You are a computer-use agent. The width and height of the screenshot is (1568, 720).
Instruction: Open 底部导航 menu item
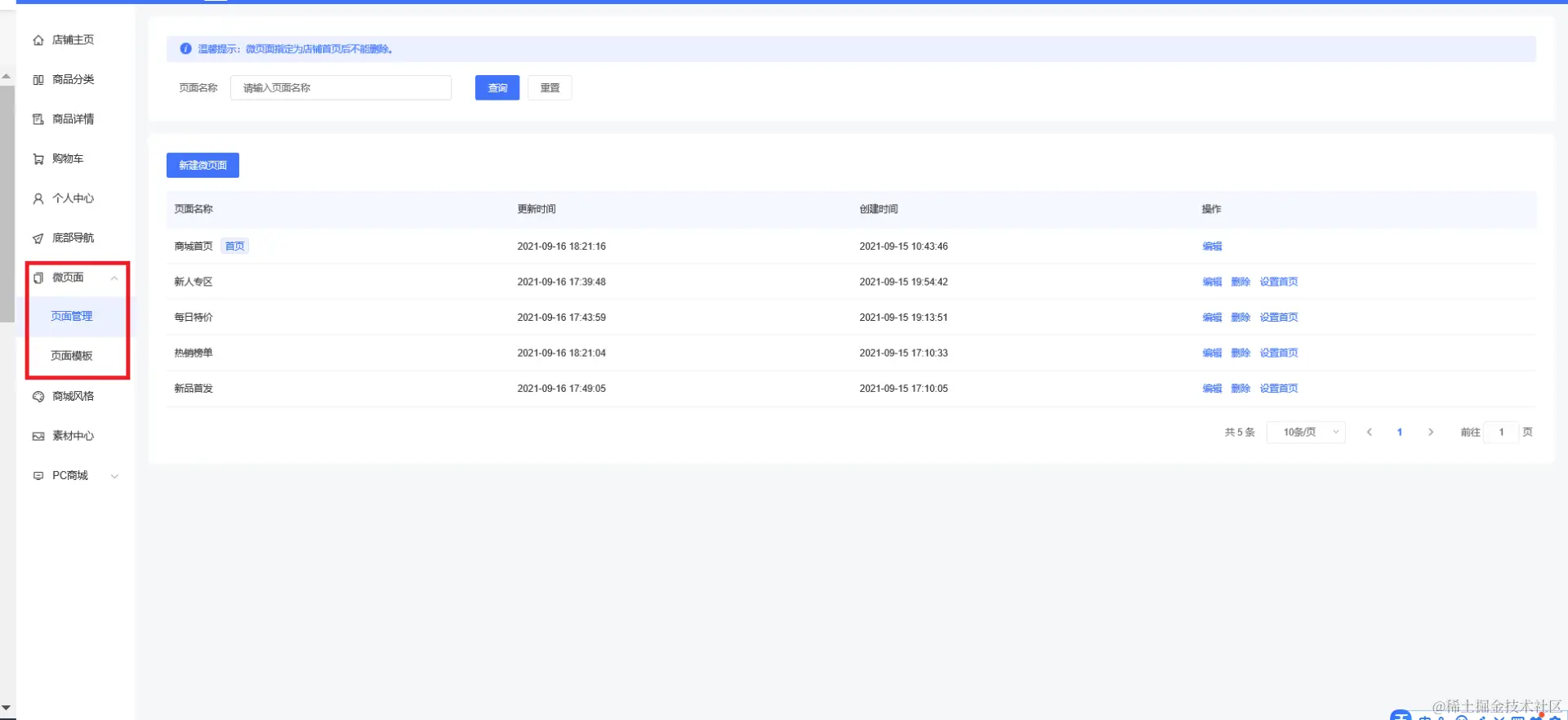(73, 238)
